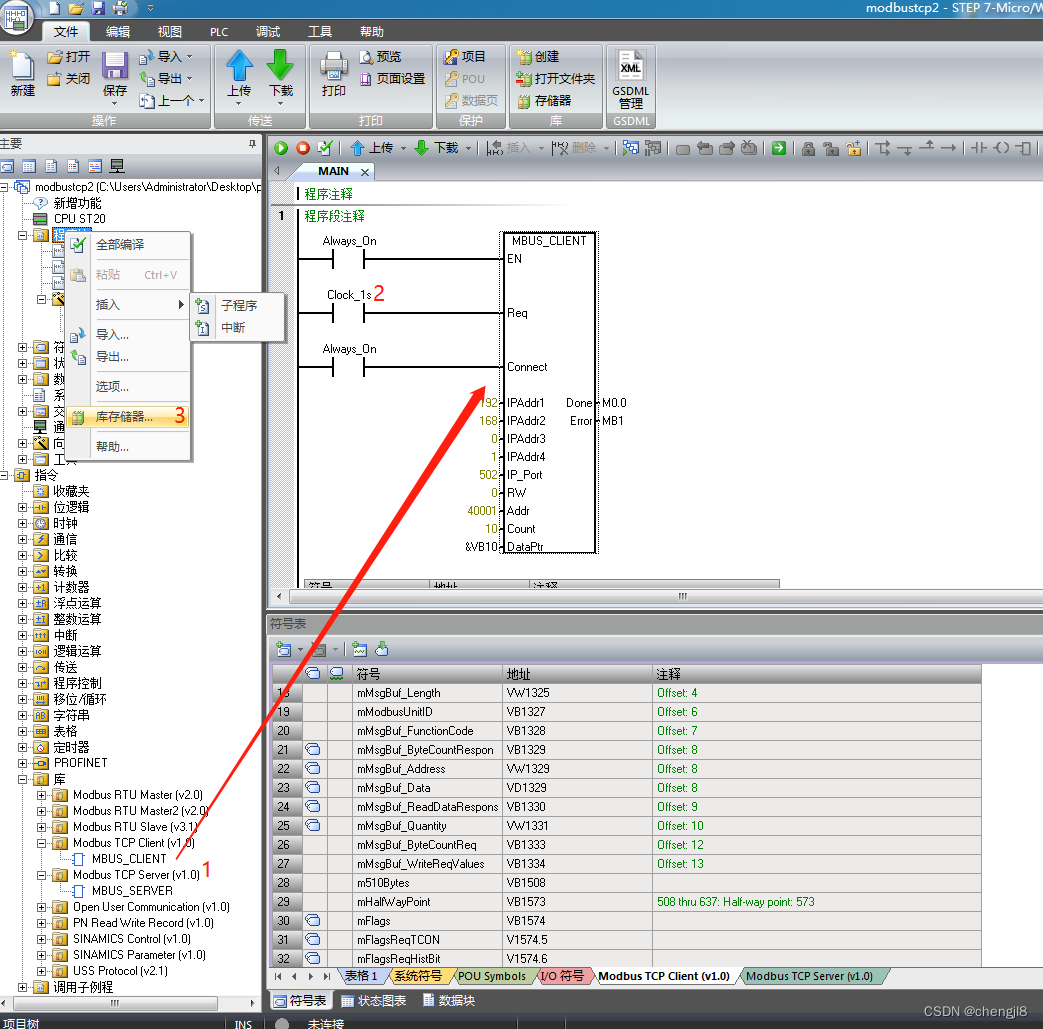Click the Compile icon in editor toolbar
The width and height of the screenshot is (1043, 1029).
coord(325,148)
